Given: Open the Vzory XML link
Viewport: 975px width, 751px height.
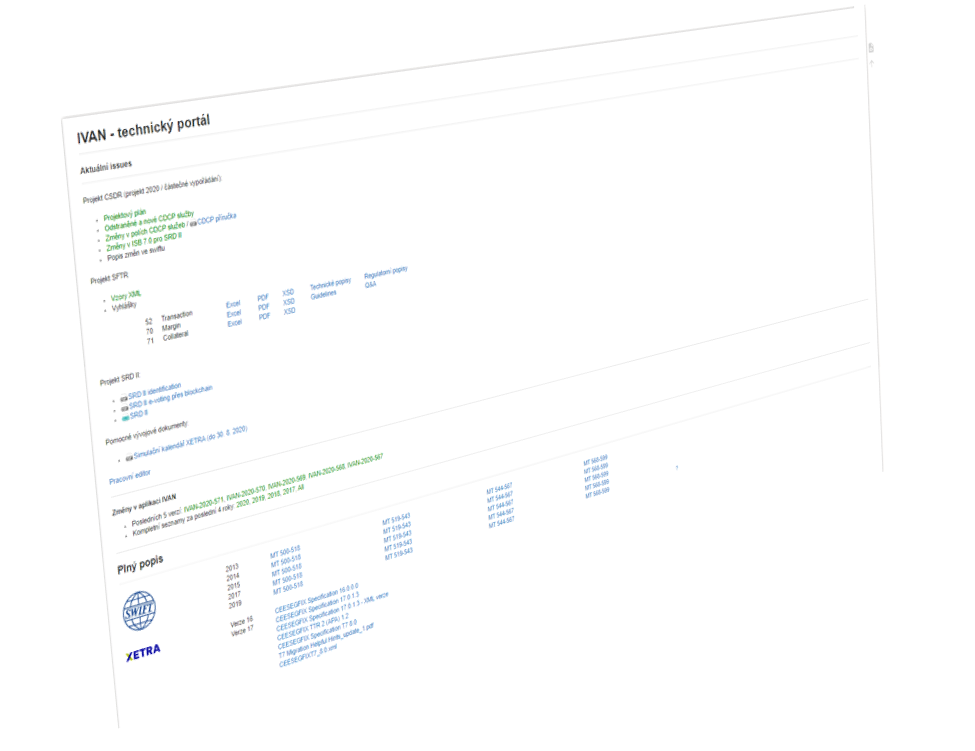Looking at the screenshot, I should (126, 296).
